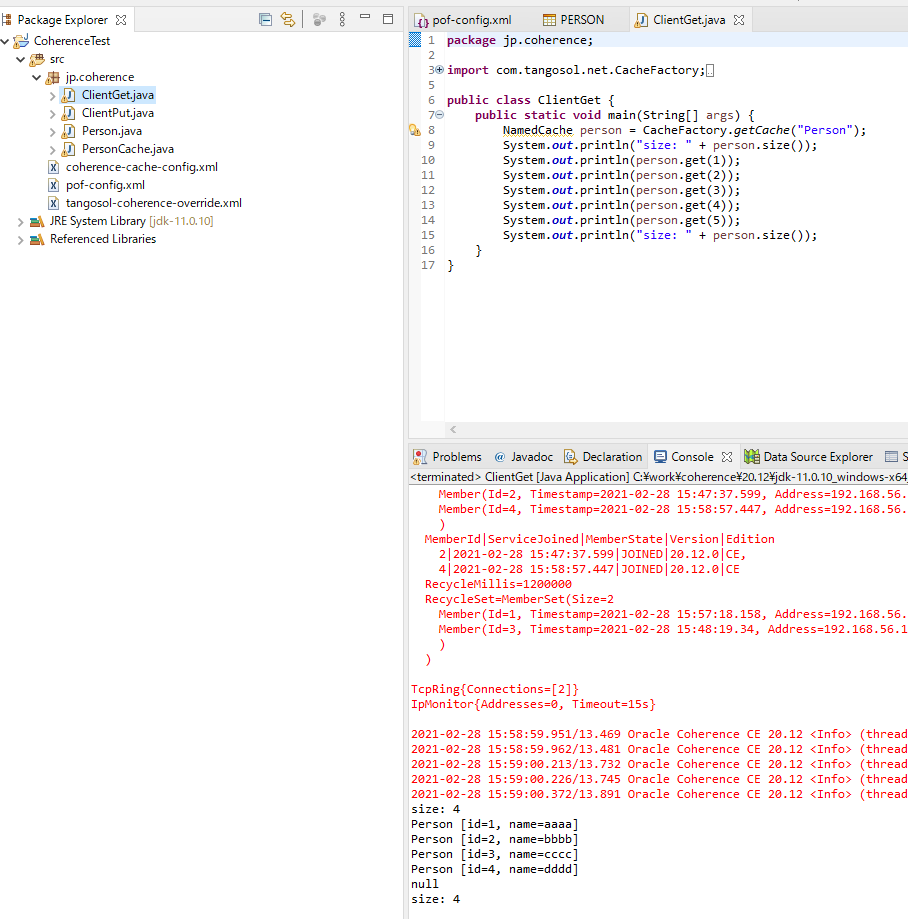The width and height of the screenshot is (908, 919).
Task: Click the Problems tab icon
Action: tap(420, 457)
